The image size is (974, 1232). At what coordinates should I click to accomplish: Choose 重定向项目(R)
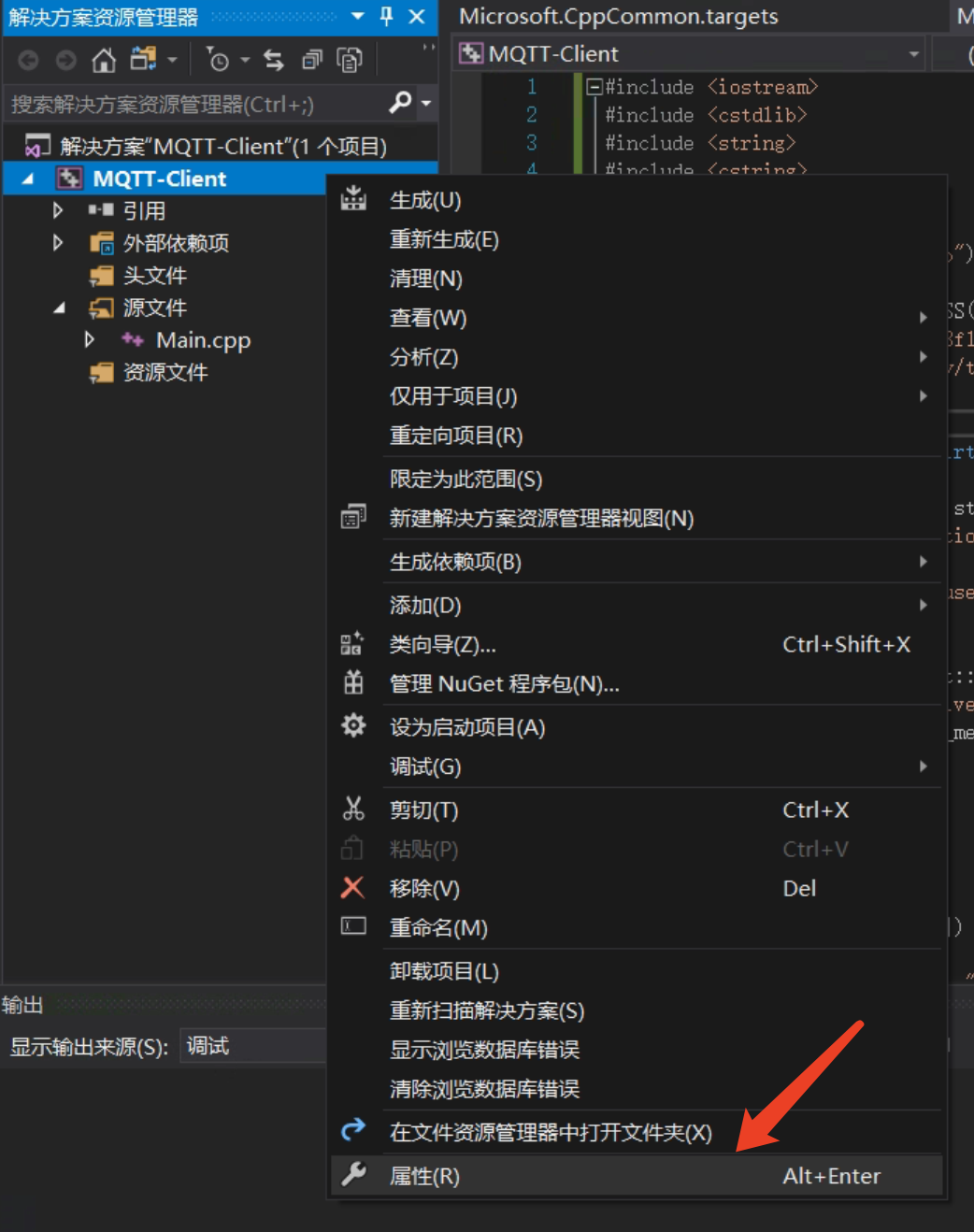[637, 436]
